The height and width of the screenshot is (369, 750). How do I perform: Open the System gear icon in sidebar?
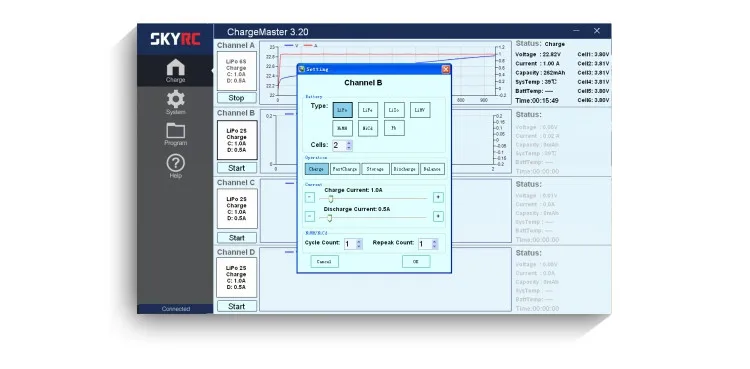pyautogui.click(x=176, y=99)
